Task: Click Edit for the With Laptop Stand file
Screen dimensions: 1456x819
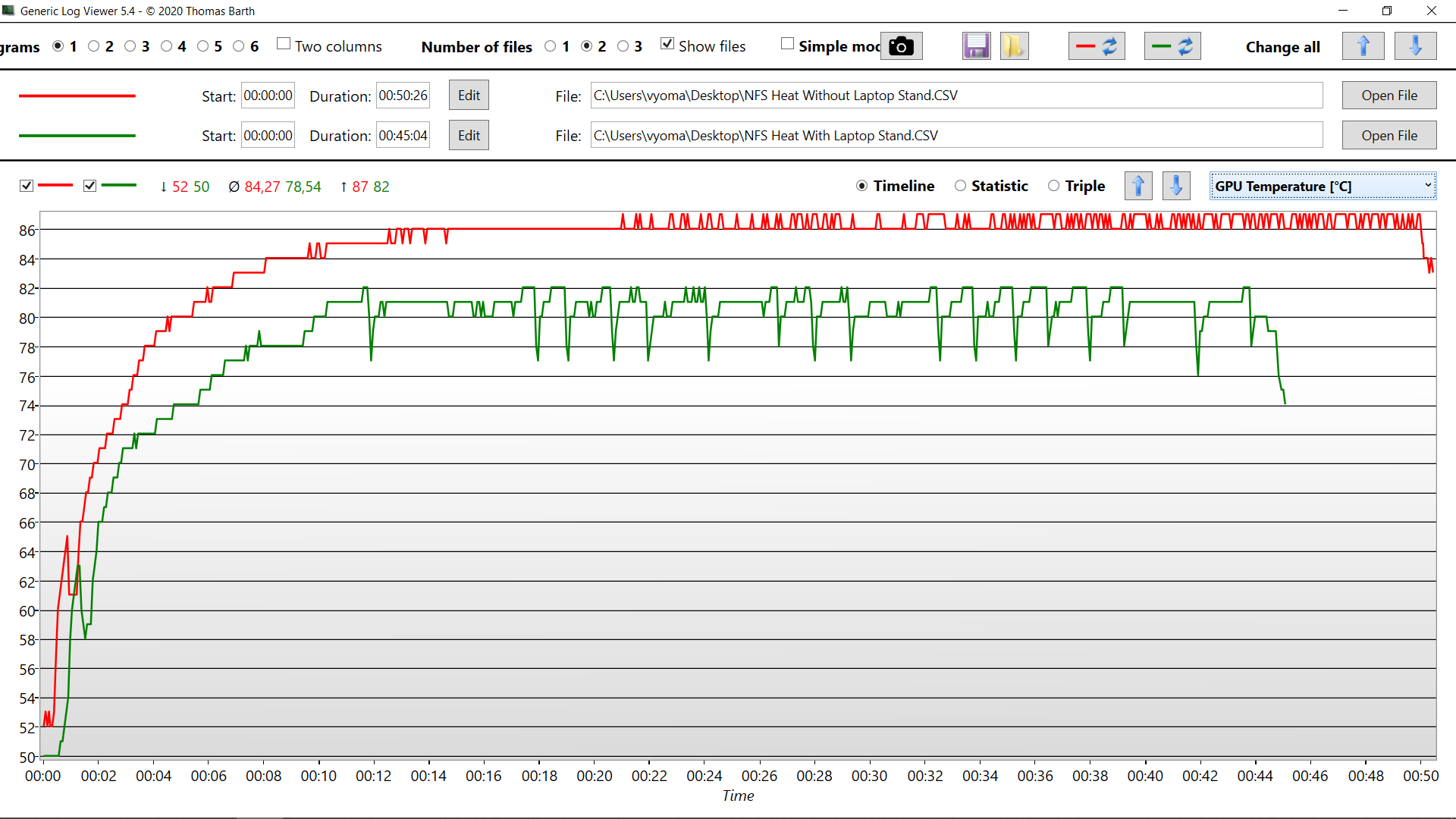Action: (469, 136)
